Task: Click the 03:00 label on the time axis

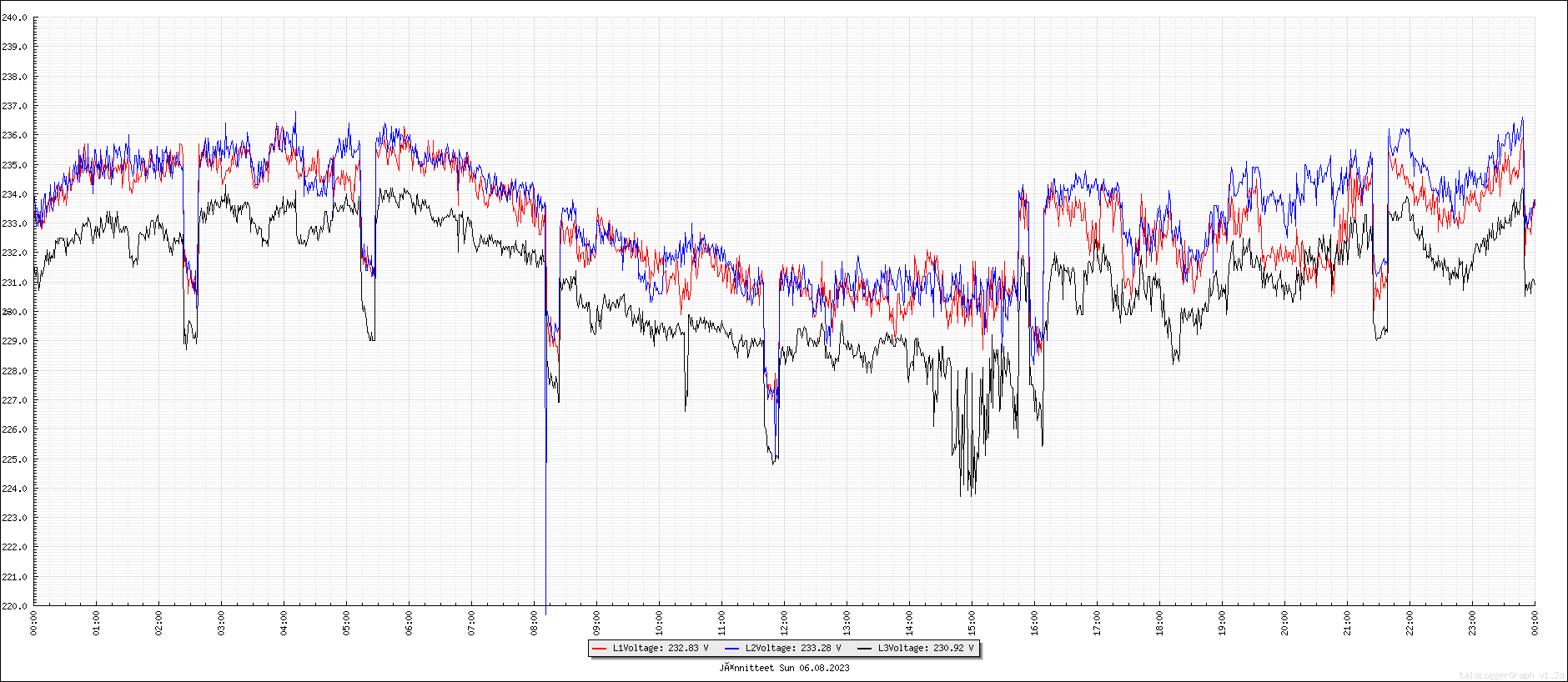Action: pos(221,623)
